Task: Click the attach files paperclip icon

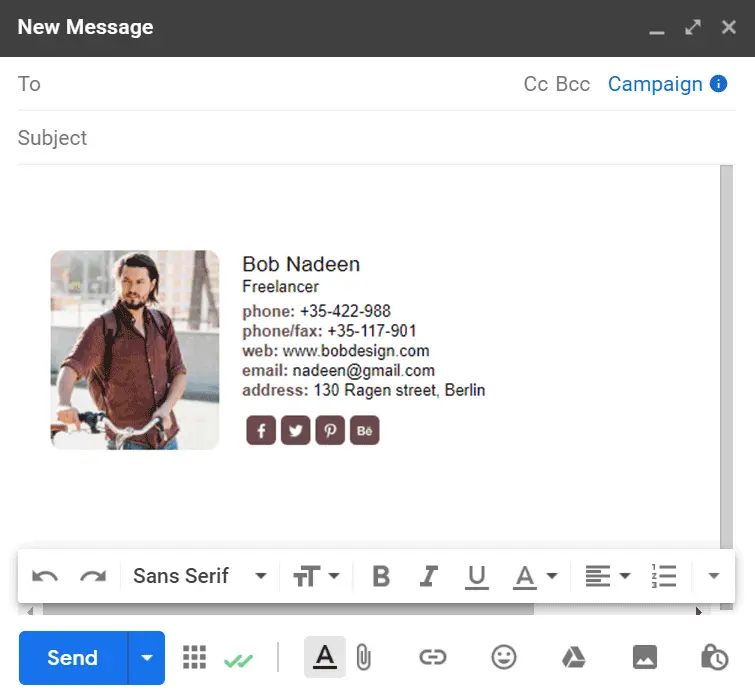Action: point(364,657)
